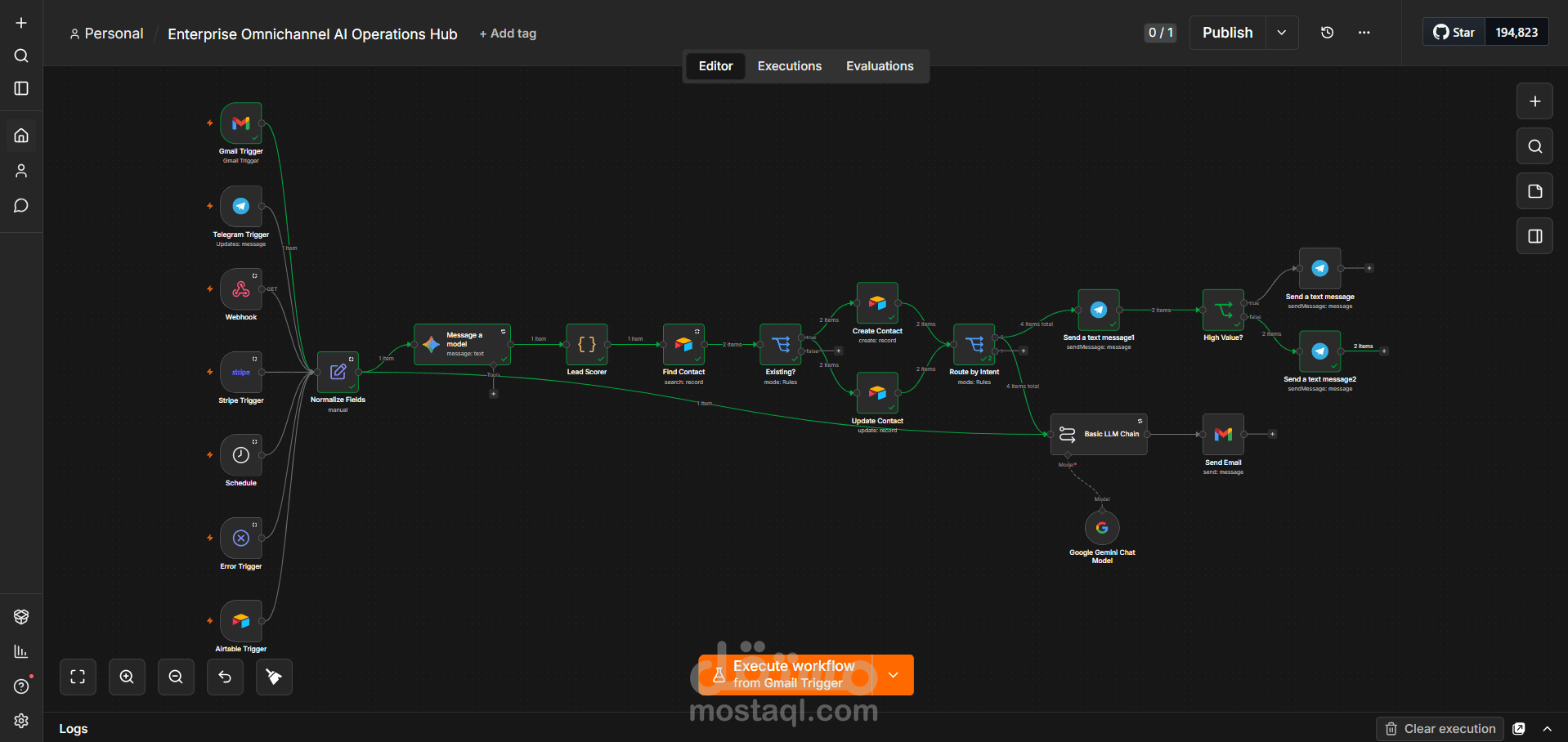Expand Execute workflow trigger dropdown
The height and width of the screenshot is (742, 1568).
click(x=894, y=675)
